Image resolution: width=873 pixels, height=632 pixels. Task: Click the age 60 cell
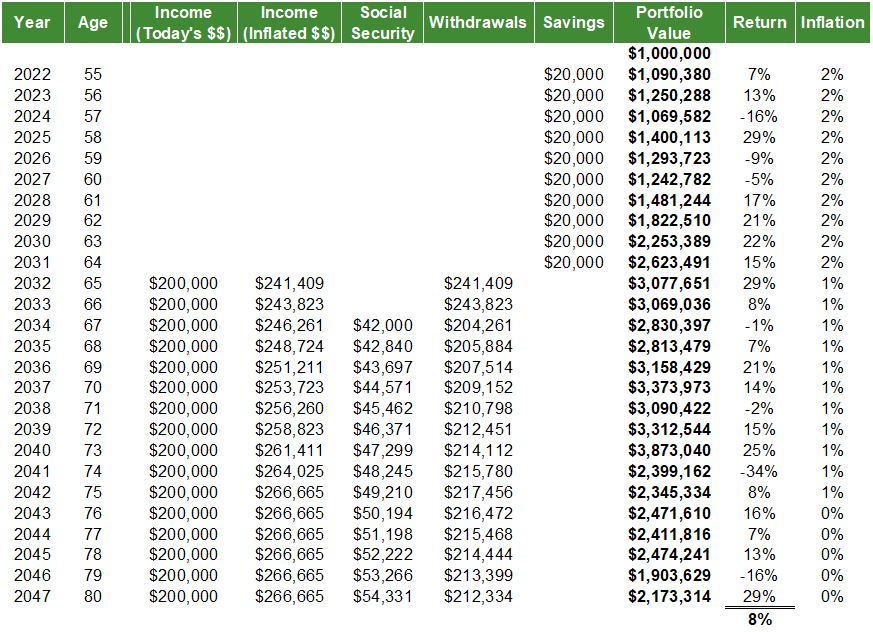(x=93, y=179)
